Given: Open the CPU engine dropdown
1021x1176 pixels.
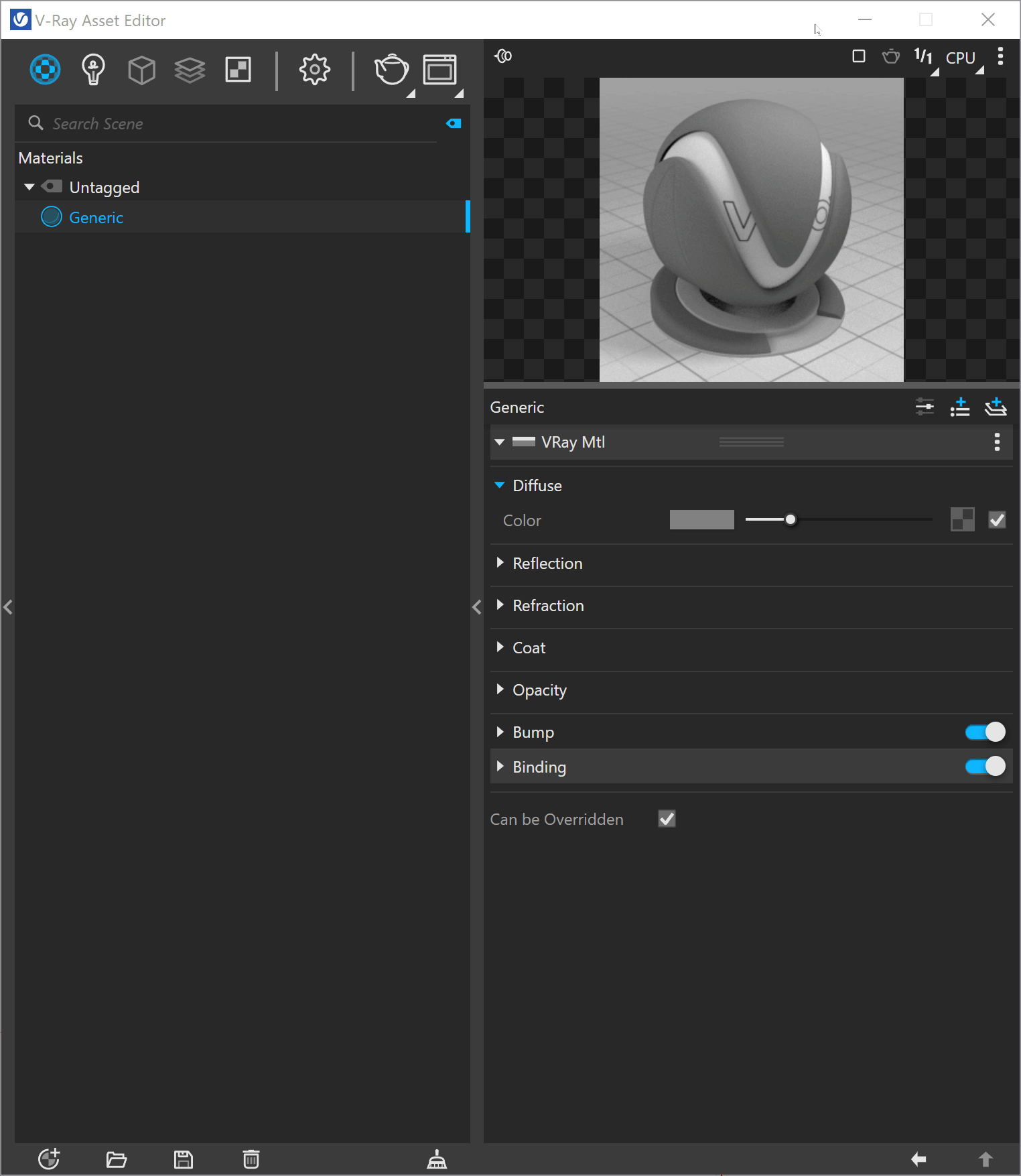Looking at the screenshot, I should [961, 58].
